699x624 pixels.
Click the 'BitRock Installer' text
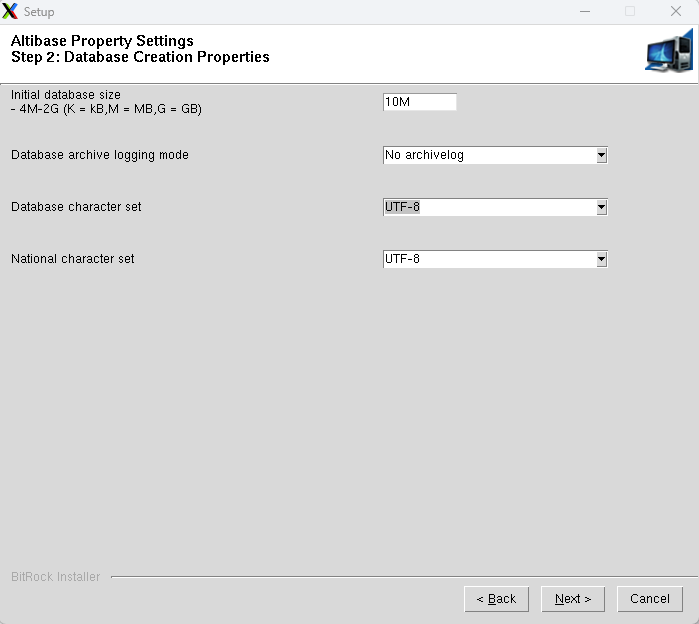(x=55, y=577)
